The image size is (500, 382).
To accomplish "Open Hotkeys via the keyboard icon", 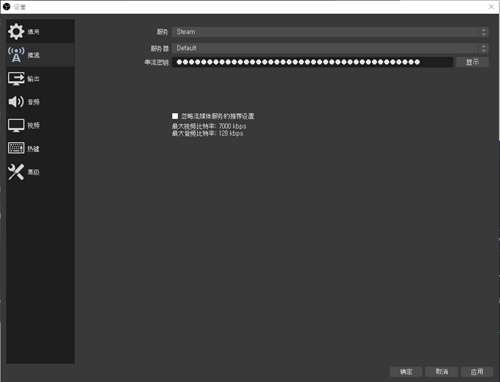I will coord(16,148).
